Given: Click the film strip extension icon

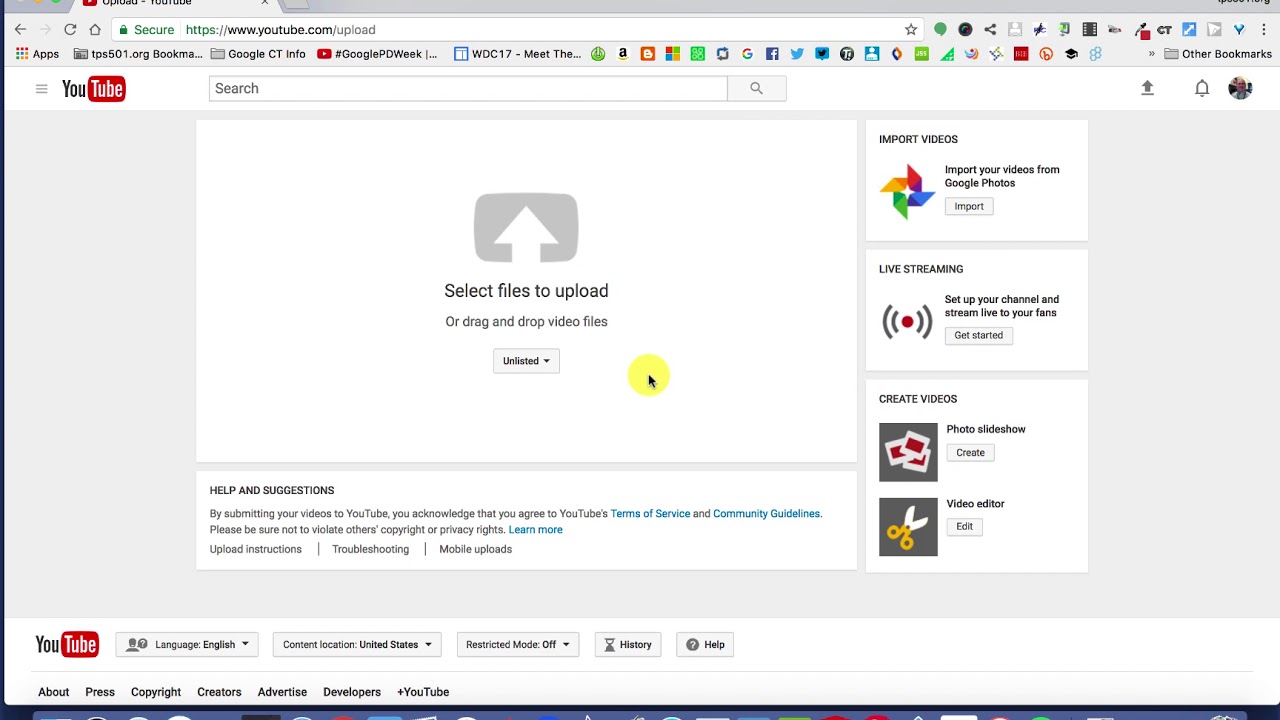Looking at the screenshot, I should click(x=1089, y=29).
